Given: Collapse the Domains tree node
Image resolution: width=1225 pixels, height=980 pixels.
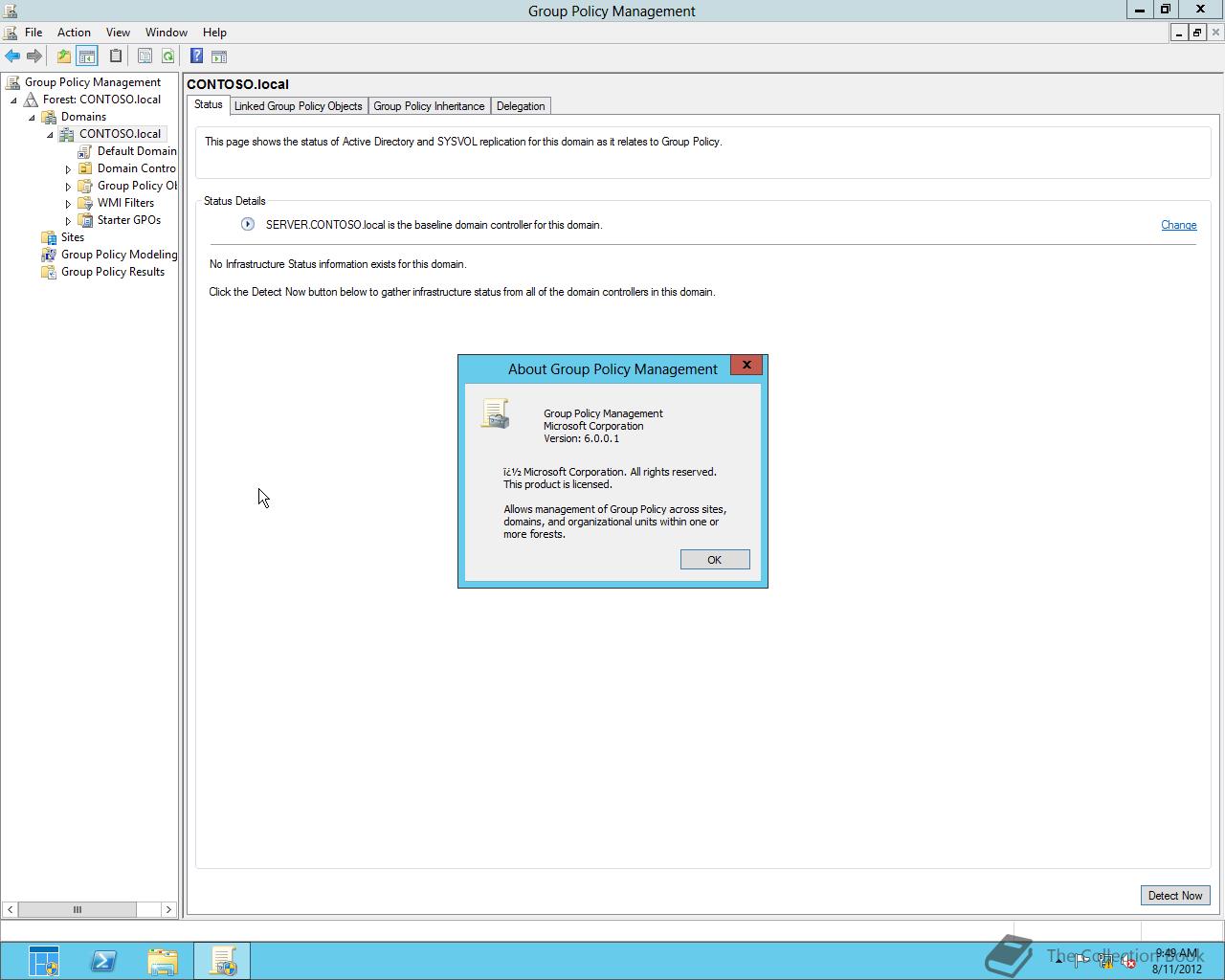Looking at the screenshot, I should click(32, 117).
